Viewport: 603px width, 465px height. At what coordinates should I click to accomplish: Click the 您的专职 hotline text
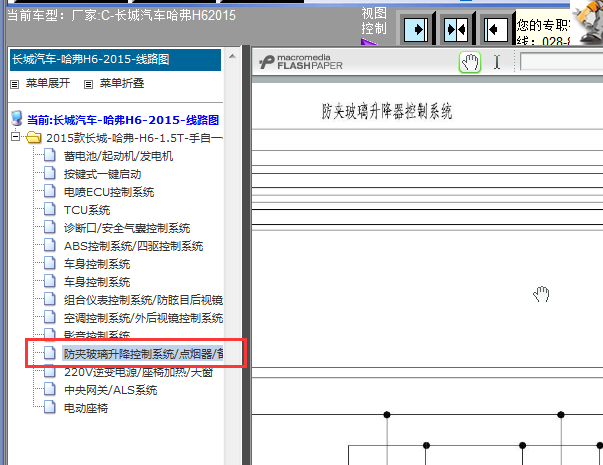tap(543, 32)
